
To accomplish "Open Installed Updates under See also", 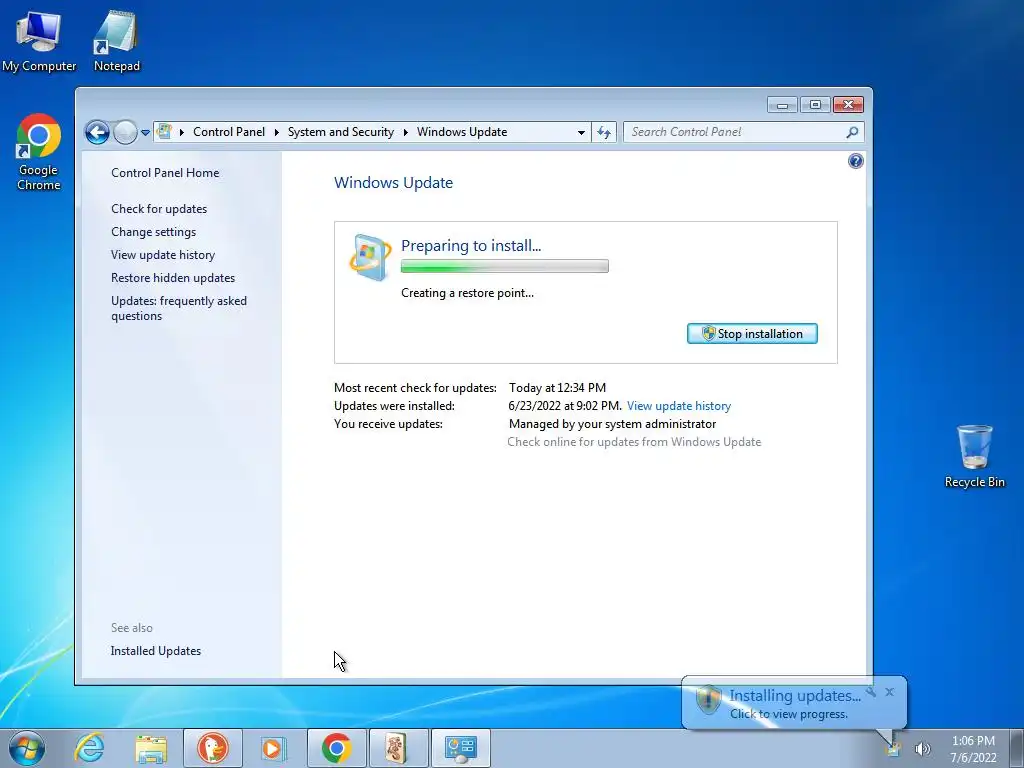I will point(155,651).
